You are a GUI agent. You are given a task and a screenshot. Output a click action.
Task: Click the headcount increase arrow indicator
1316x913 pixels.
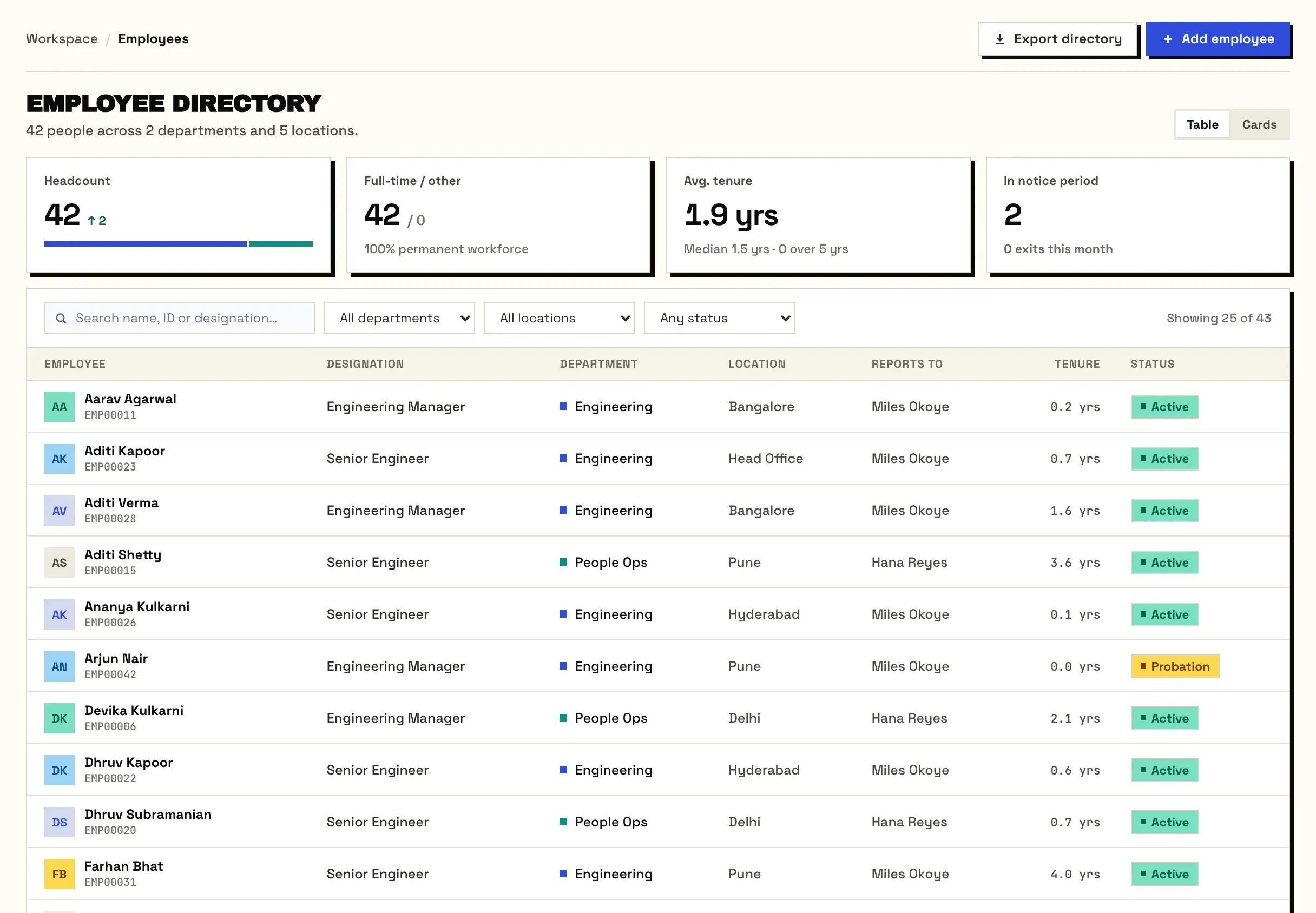pyautogui.click(x=97, y=221)
